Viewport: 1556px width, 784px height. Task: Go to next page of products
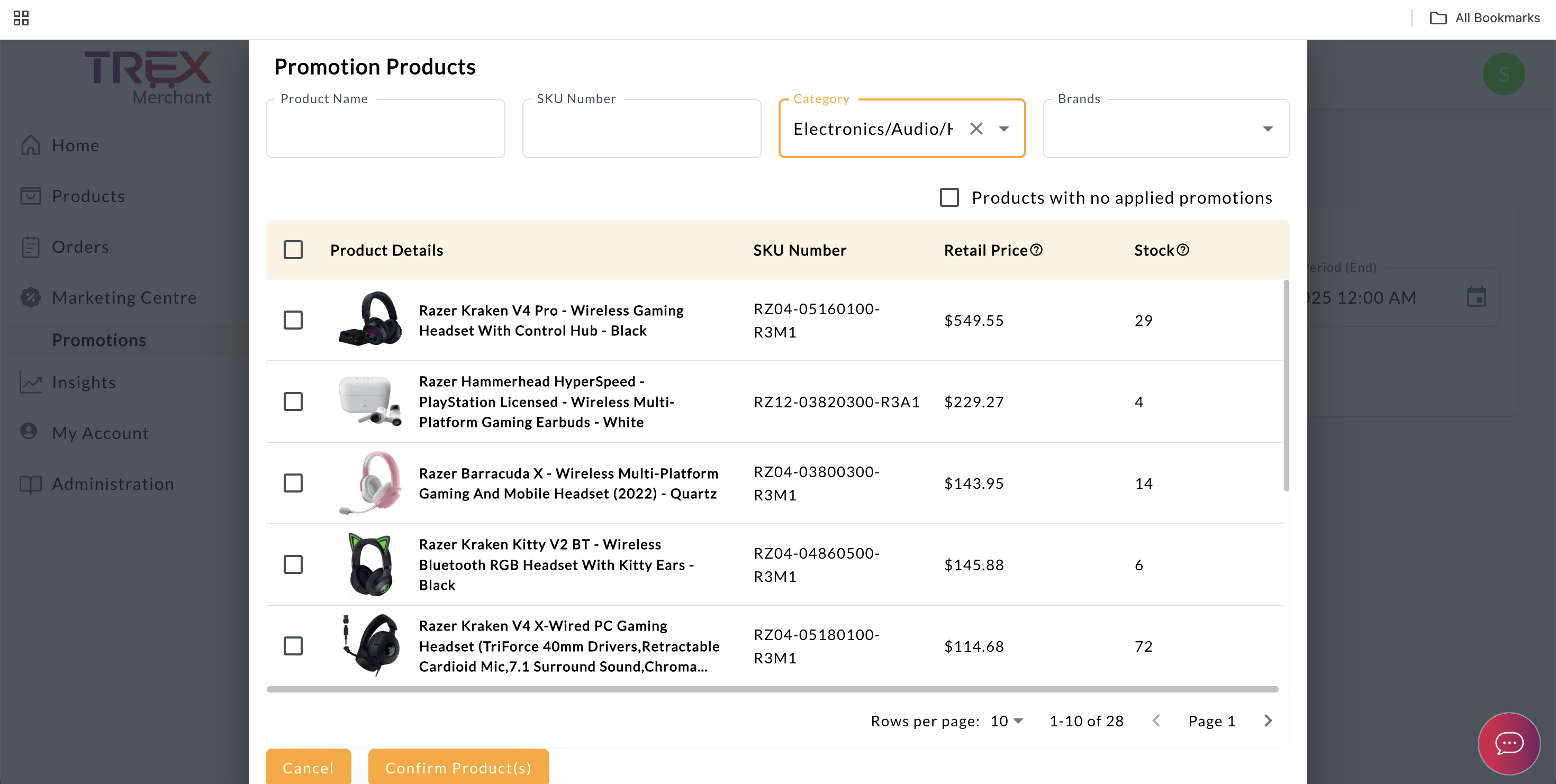click(1268, 721)
